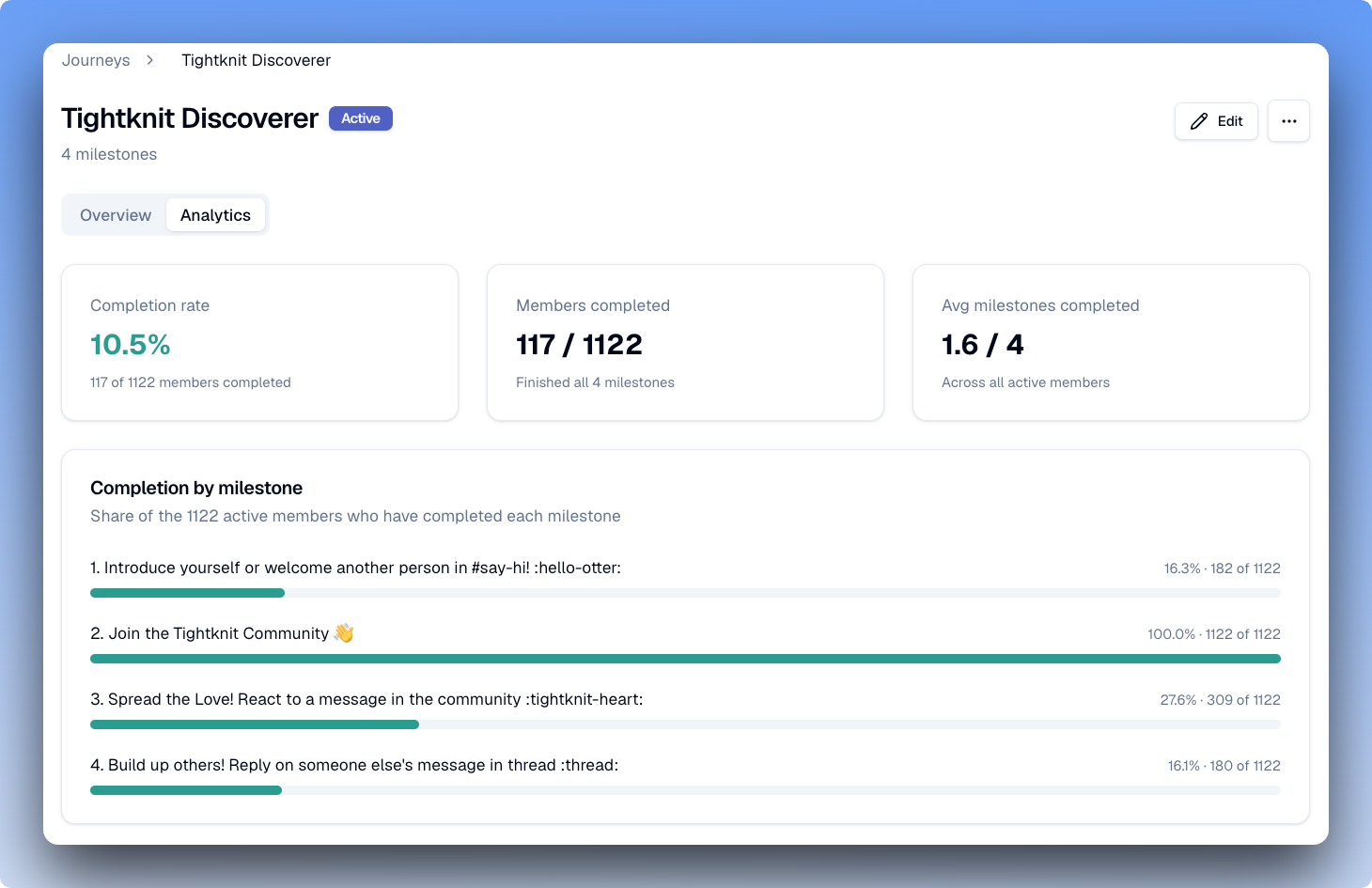Click the 'Completion by milestone' heading
Screen dimensions: 1372x888
[x=196, y=488]
